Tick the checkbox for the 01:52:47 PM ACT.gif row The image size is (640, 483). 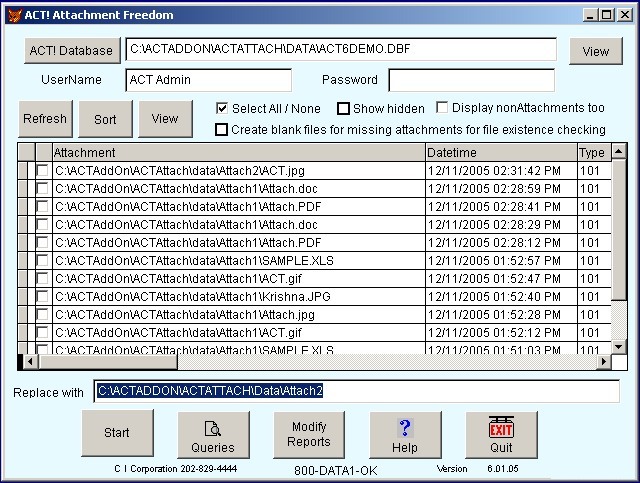pyautogui.click(x=42, y=278)
